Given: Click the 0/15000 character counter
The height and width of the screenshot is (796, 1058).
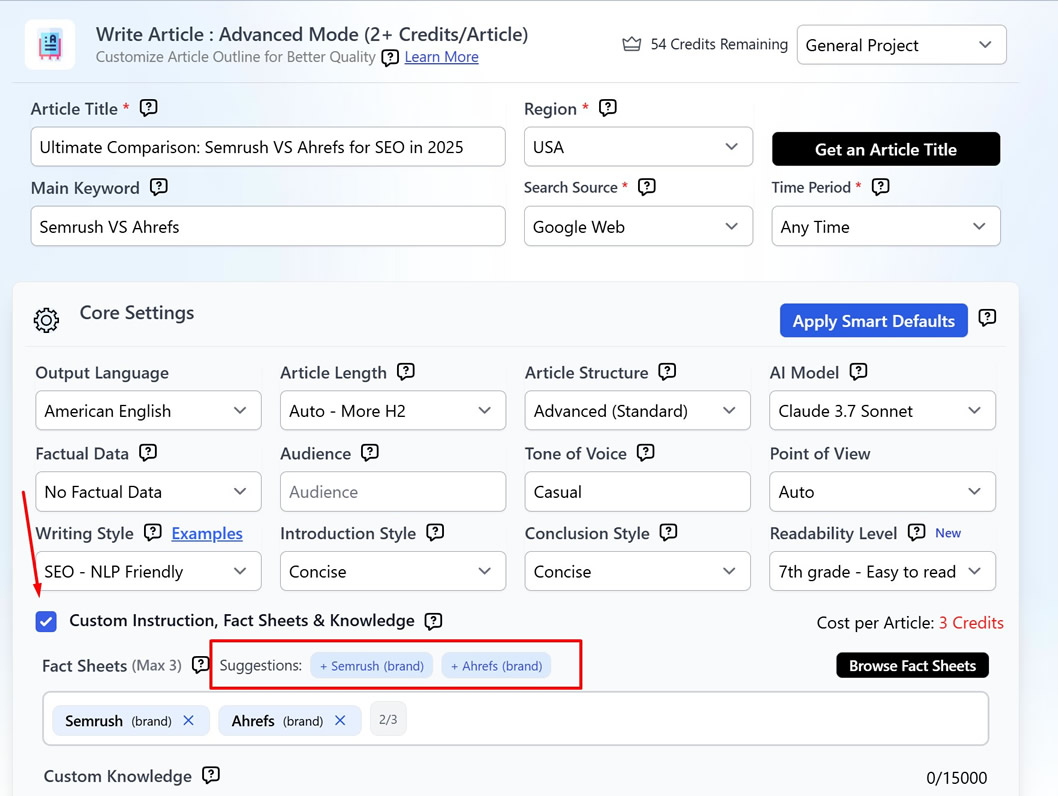Looking at the screenshot, I should pyautogui.click(x=956, y=778).
